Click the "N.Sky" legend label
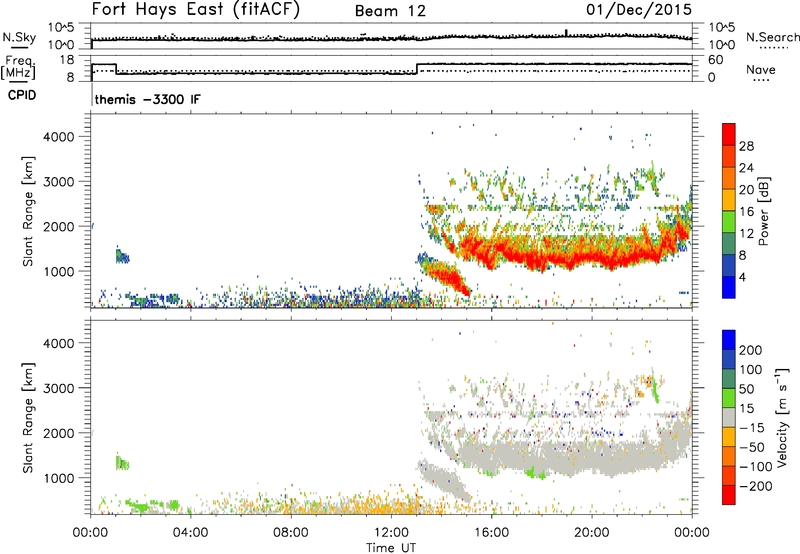Image resolution: width=800 pixels, height=554 pixels. tap(19, 38)
